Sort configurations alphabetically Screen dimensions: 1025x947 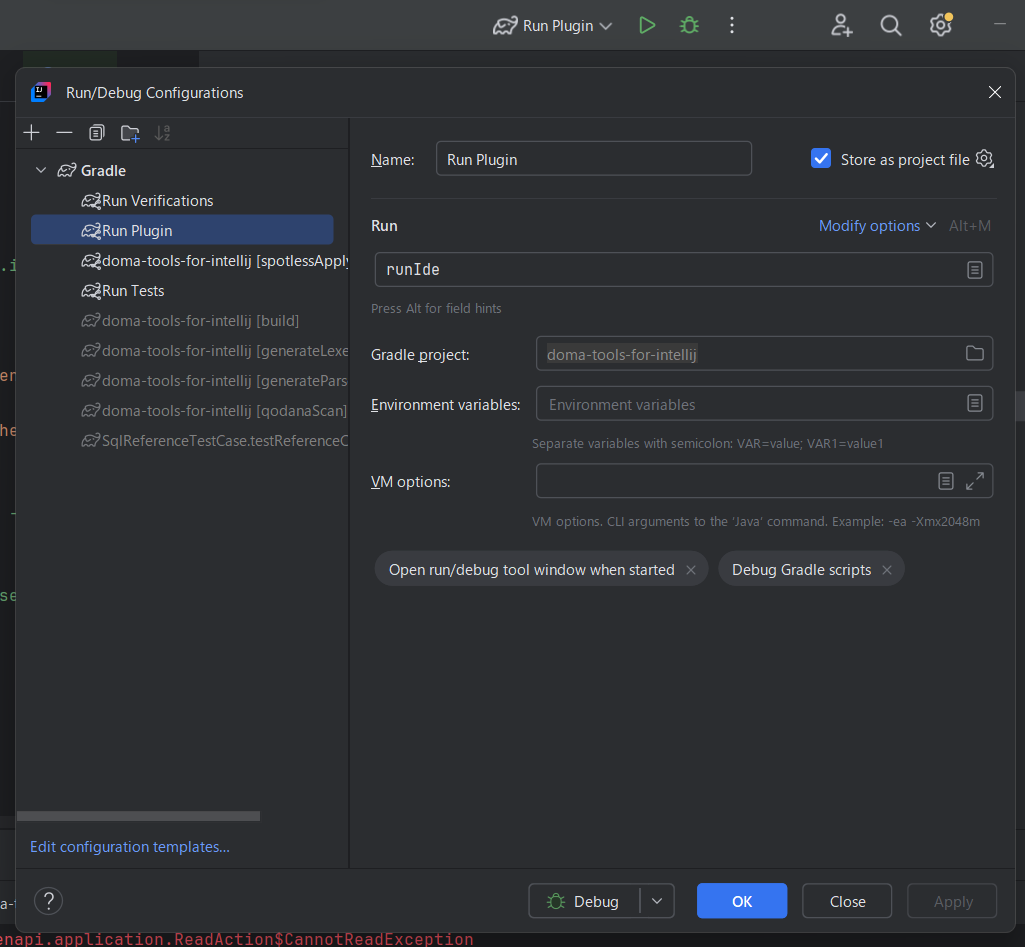pyautogui.click(x=163, y=133)
